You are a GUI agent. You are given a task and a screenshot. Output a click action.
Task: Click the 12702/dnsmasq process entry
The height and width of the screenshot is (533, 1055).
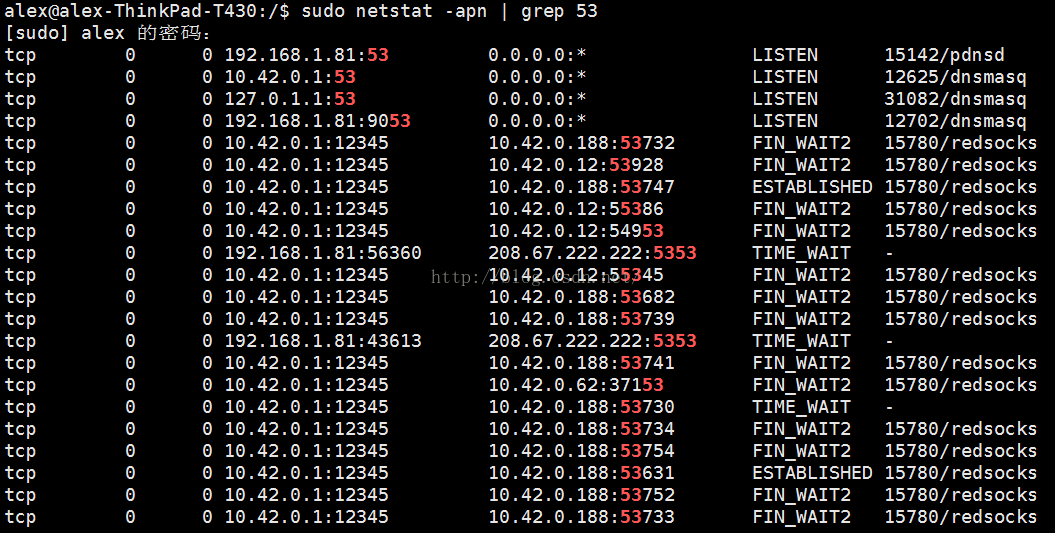coord(954,121)
